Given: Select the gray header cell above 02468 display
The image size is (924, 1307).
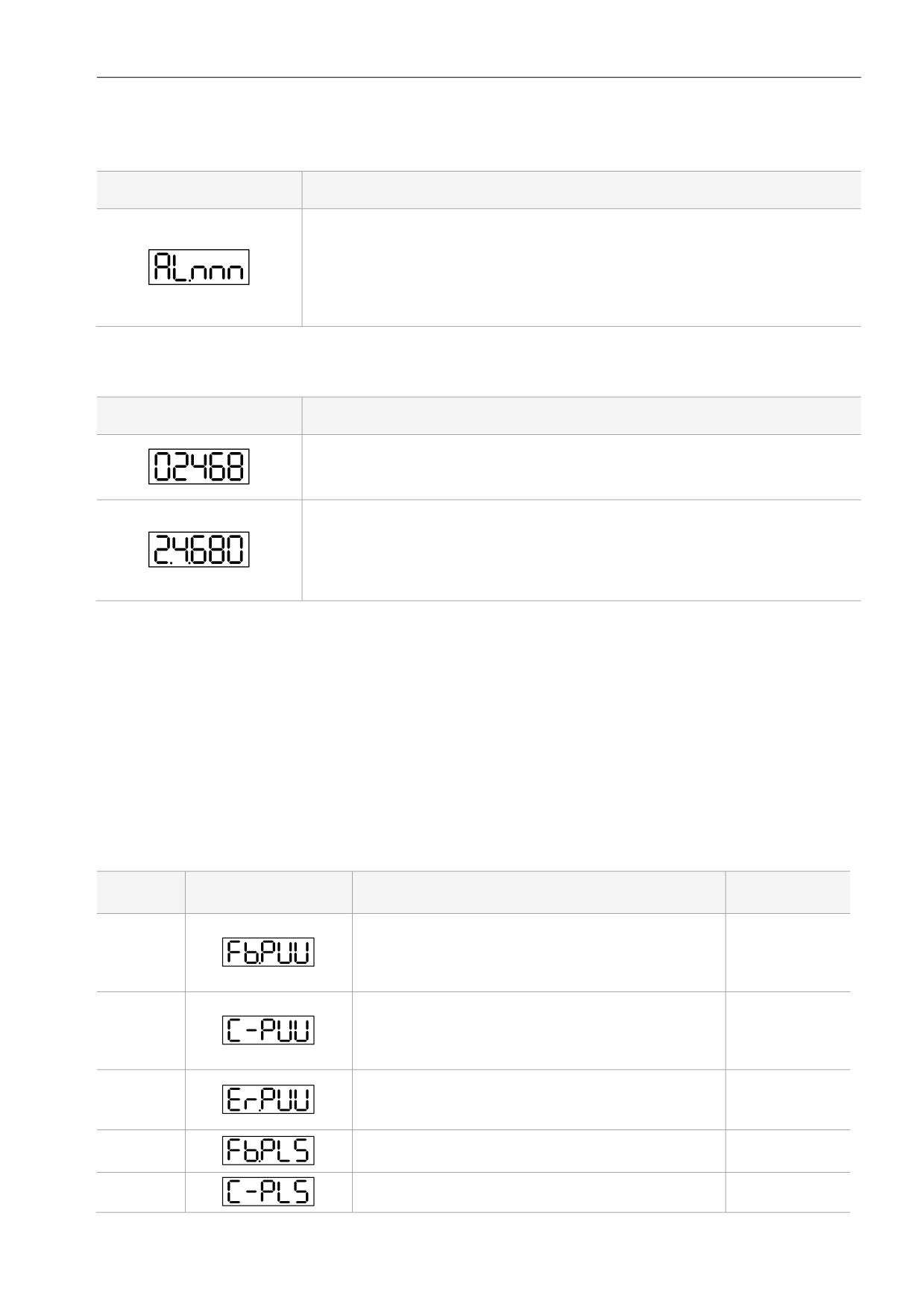Looking at the screenshot, I should 198,416.
